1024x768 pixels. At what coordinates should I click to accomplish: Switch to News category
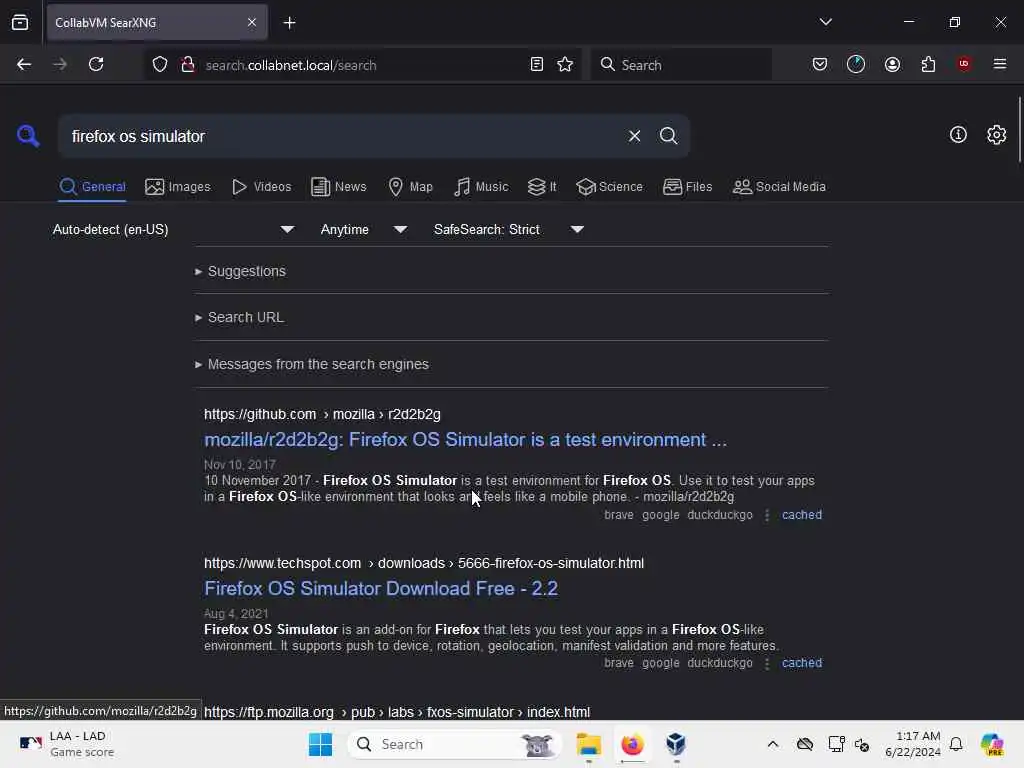tap(338, 187)
